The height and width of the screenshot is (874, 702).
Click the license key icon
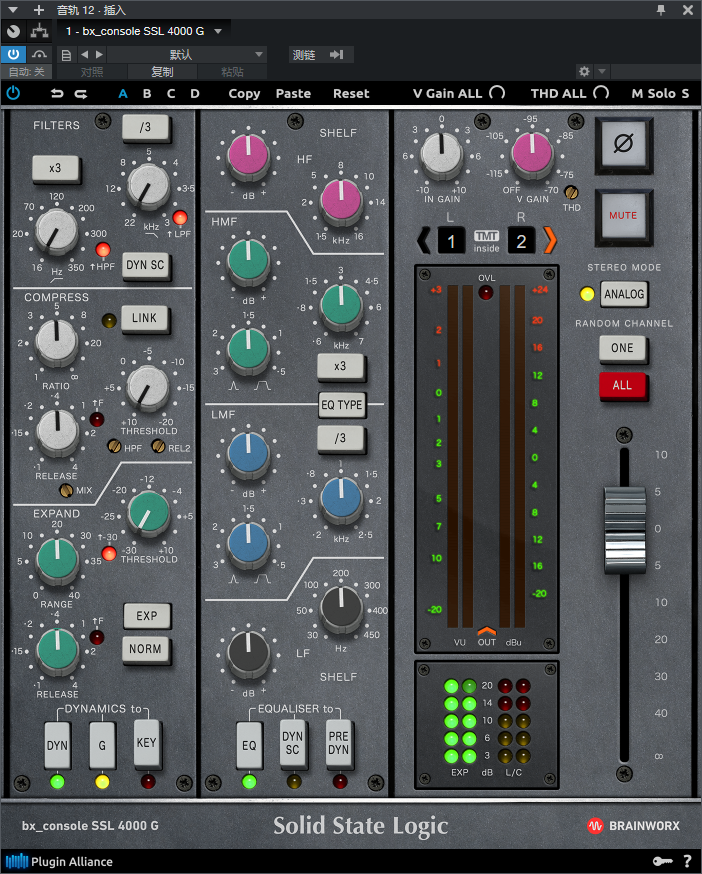(x=663, y=862)
